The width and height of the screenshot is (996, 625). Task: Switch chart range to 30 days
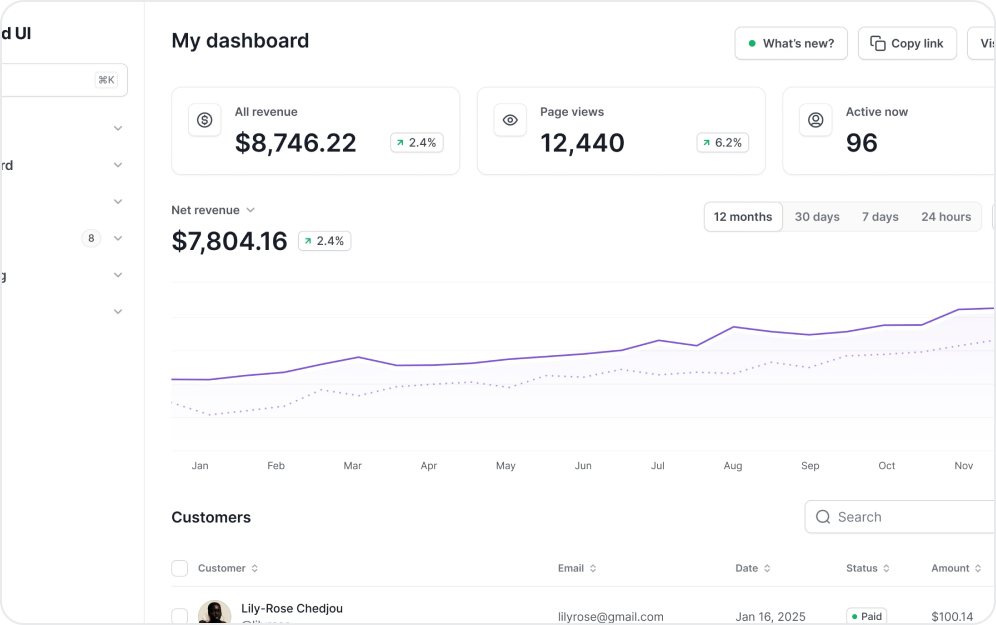[x=818, y=217]
